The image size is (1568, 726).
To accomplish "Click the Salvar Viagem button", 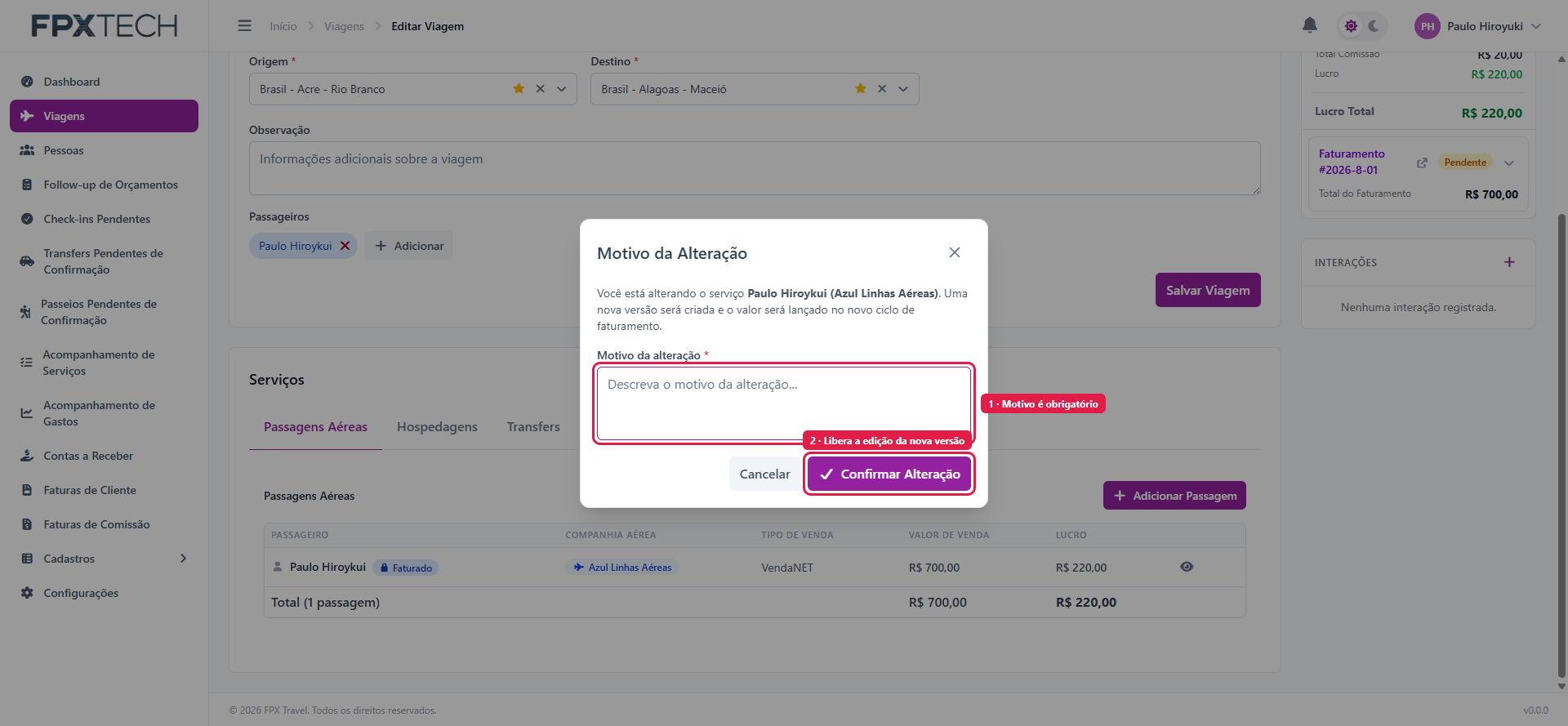I will pos(1208,290).
